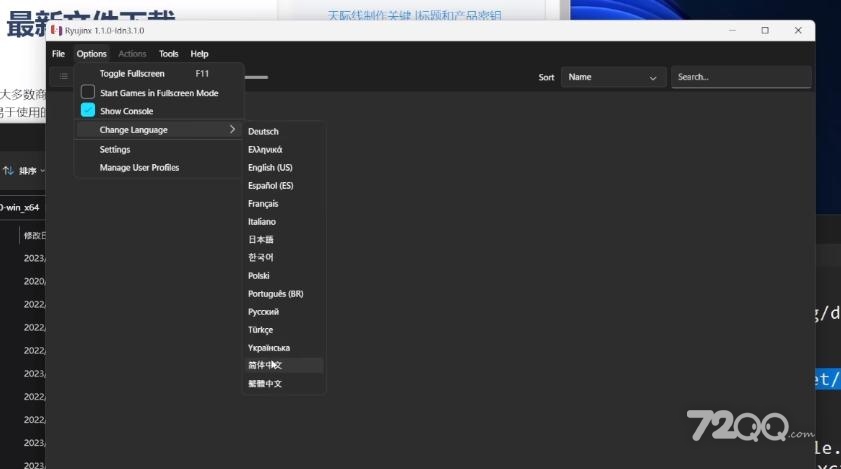Screen dimensions: 841x469
Task: Click the sort arrows icon in file explorer
Action: click(8, 171)
